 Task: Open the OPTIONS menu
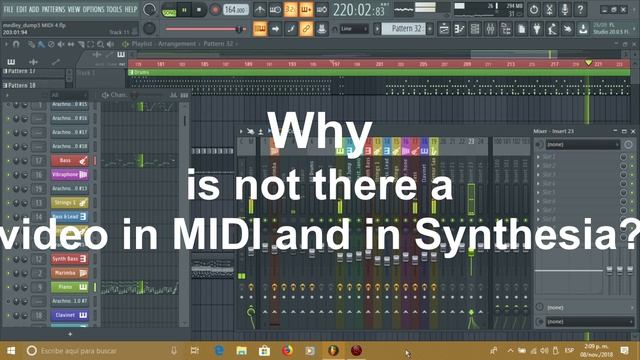[x=93, y=9]
